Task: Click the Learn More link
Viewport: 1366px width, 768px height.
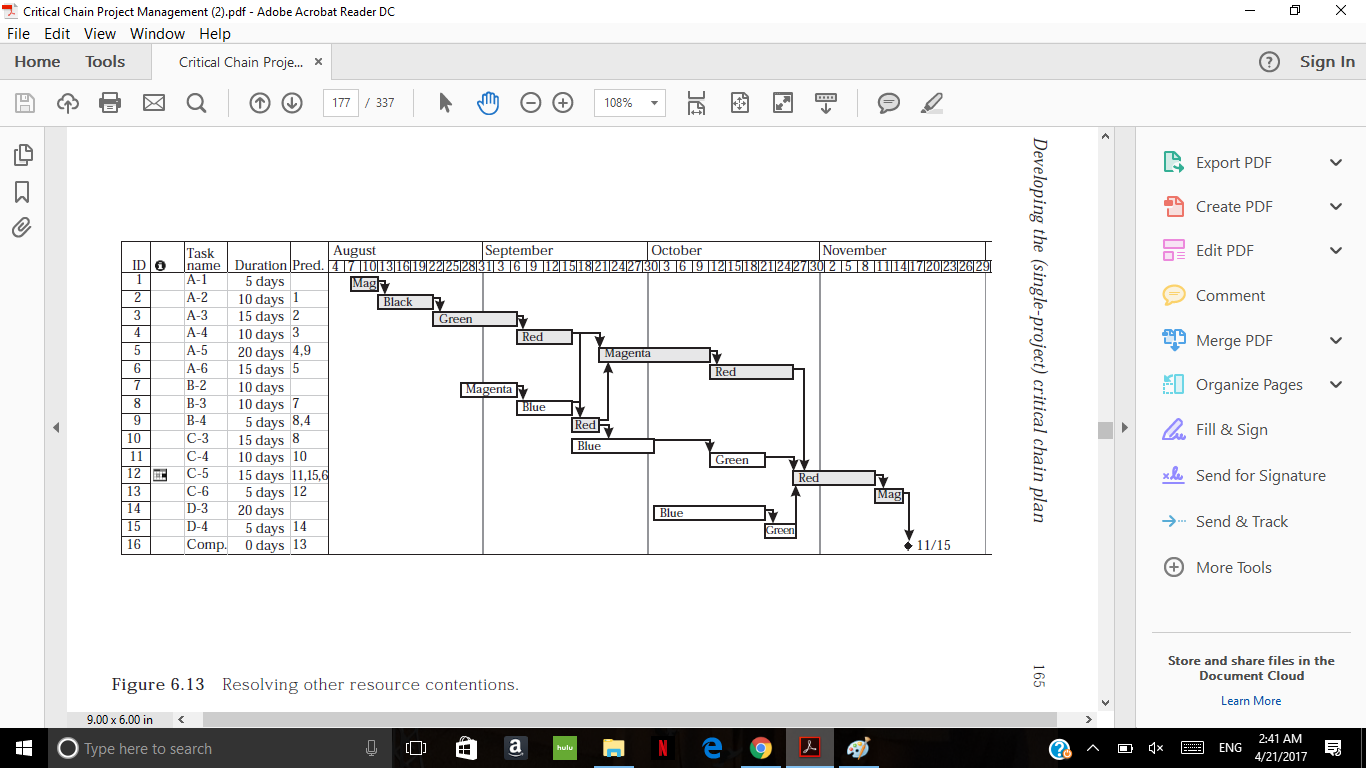Action: pyautogui.click(x=1250, y=701)
